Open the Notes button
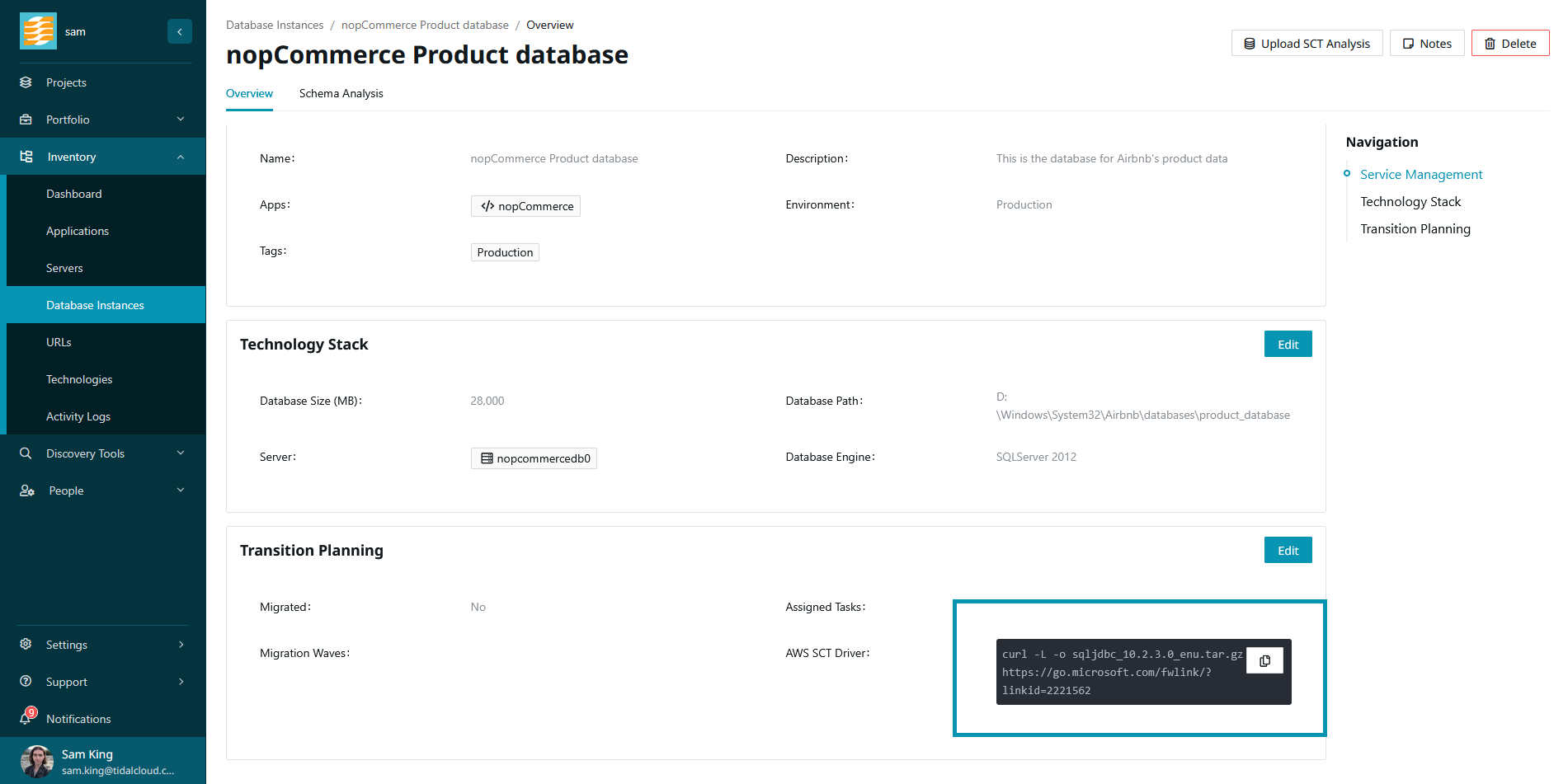The image size is (1568, 784). (1426, 44)
